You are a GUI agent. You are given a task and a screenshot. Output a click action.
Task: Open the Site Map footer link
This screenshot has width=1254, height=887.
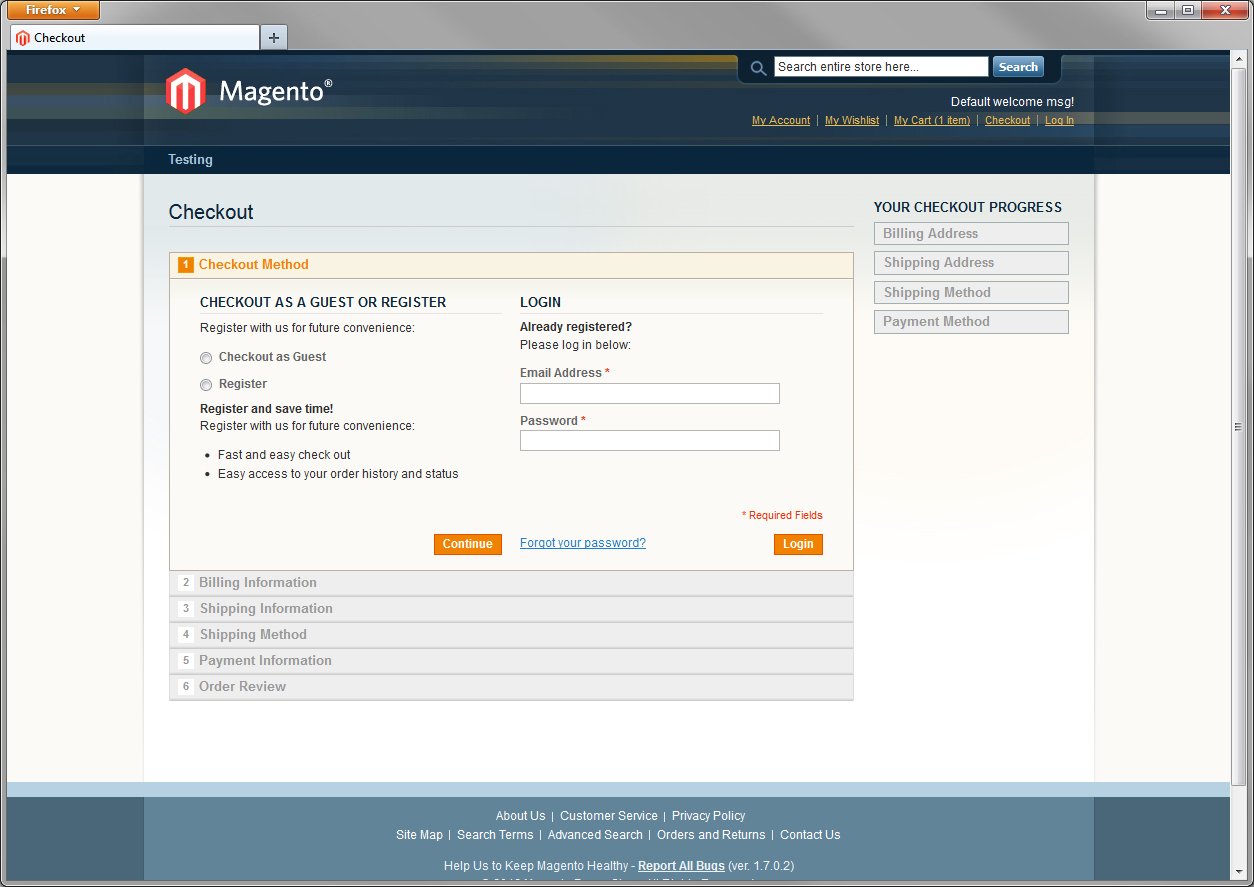[x=419, y=835]
